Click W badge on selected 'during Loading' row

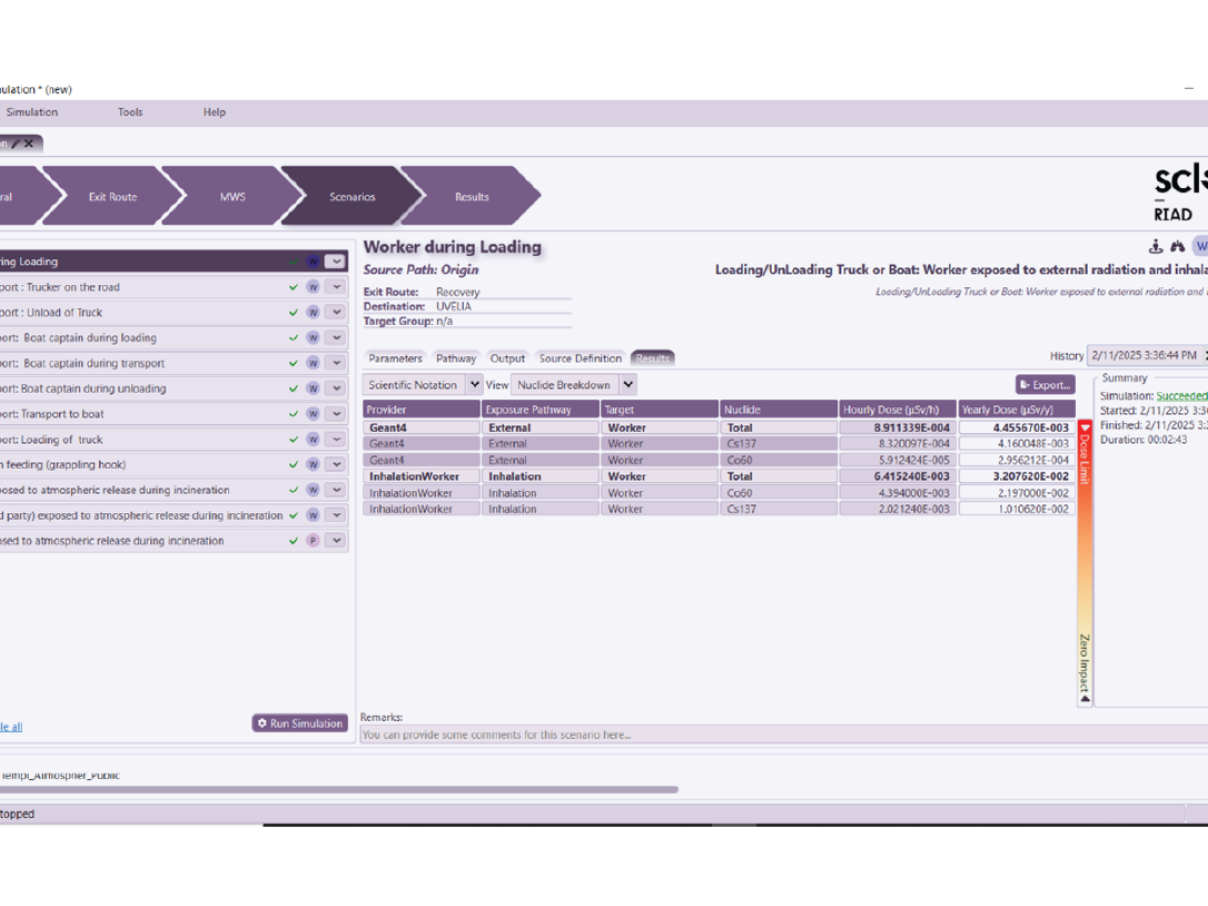[x=313, y=262]
